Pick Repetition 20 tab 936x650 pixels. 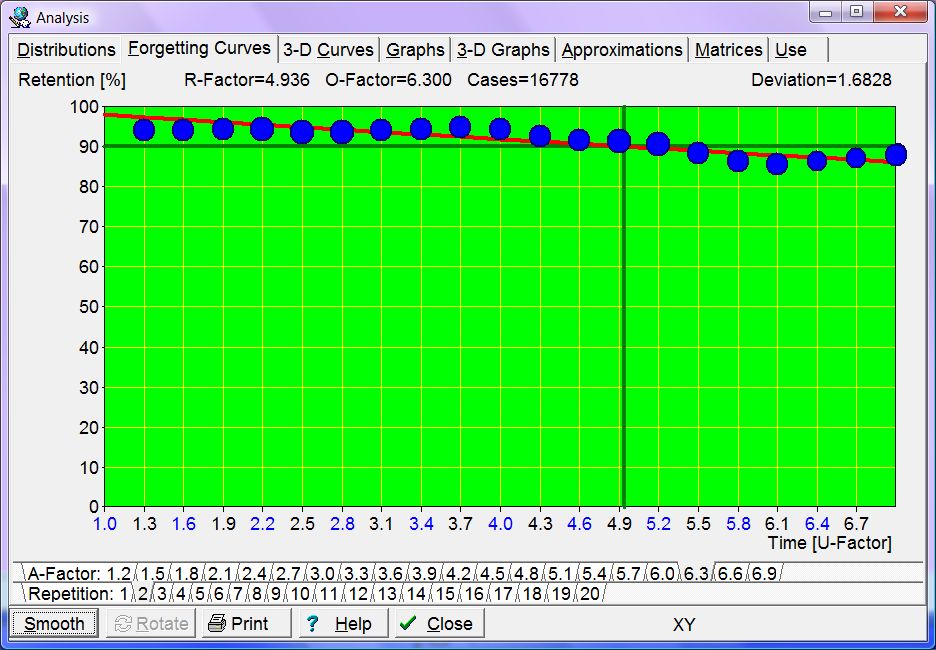coord(590,594)
